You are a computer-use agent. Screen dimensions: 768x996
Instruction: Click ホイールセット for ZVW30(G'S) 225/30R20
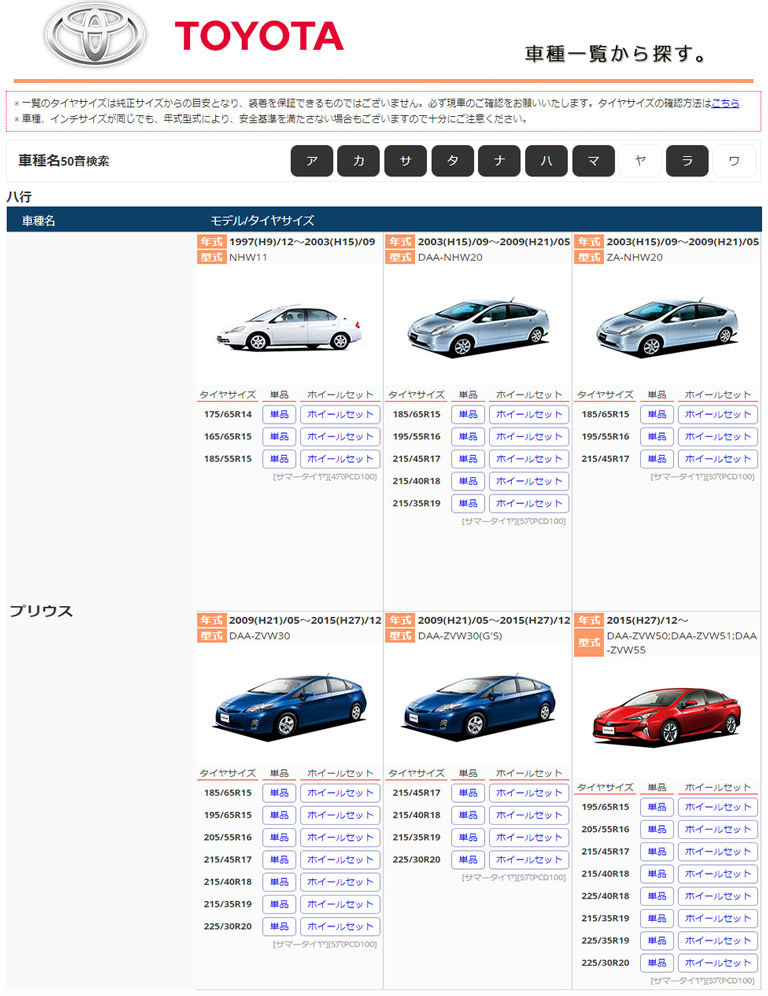coord(529,859)
